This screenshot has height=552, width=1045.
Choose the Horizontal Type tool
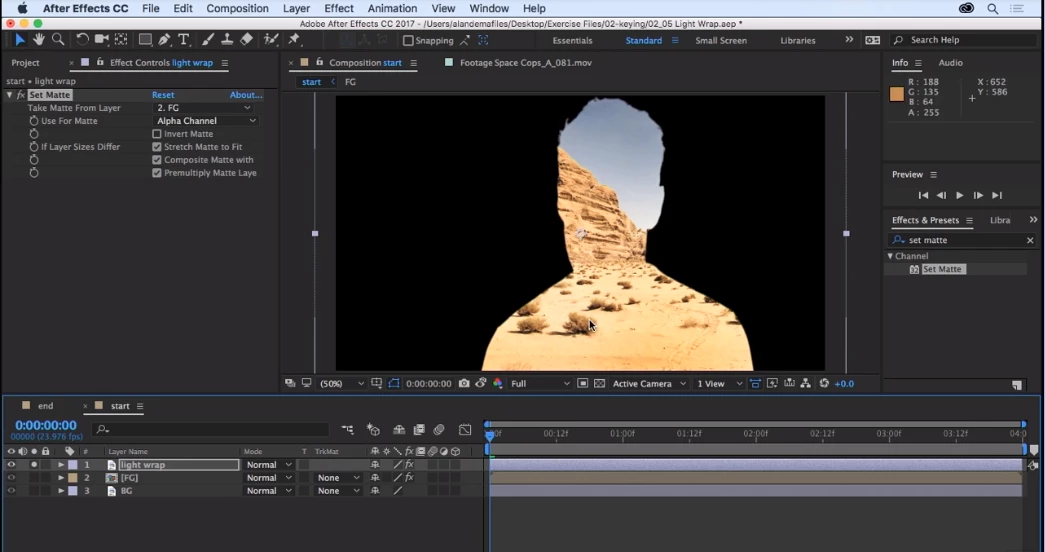(x=184, y=40)
